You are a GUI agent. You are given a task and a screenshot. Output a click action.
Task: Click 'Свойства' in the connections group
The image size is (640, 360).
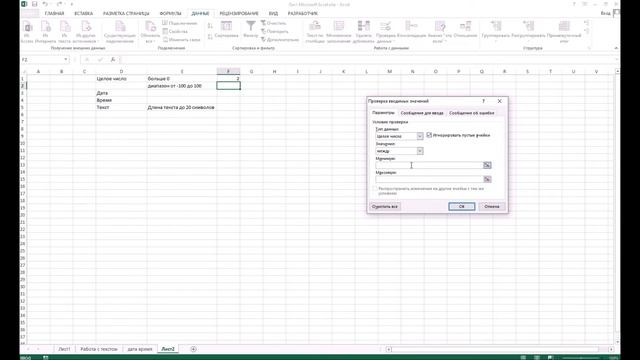[x=176, y=31]
